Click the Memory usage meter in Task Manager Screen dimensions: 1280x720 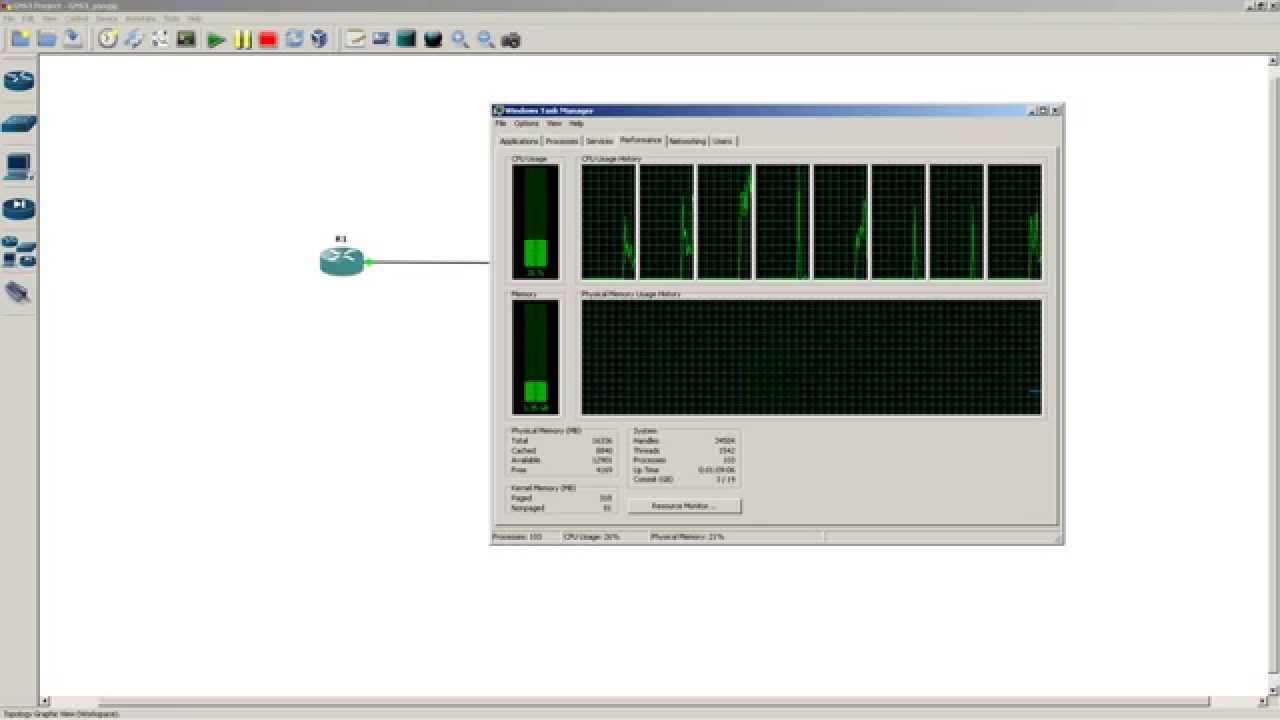coord(535,357)
